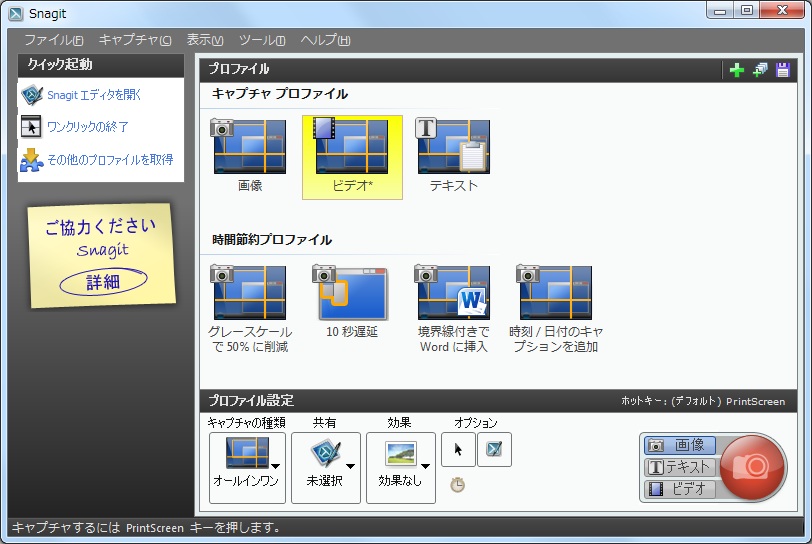Select the 10 秒遅延 profile

point(352,302)
